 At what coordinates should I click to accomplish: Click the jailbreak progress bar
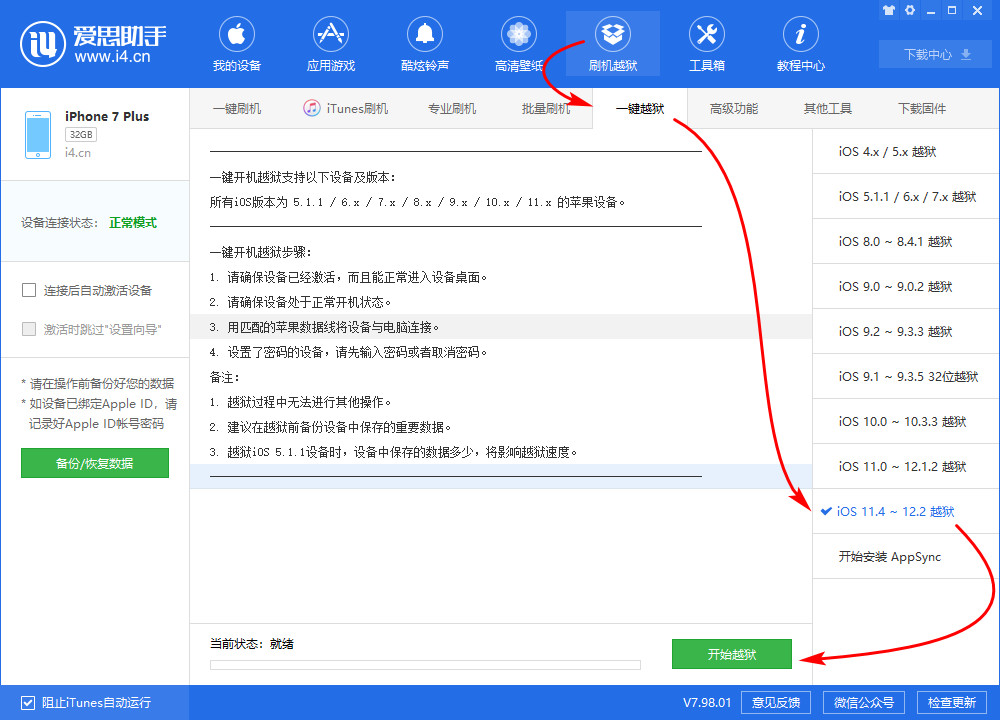425,665
